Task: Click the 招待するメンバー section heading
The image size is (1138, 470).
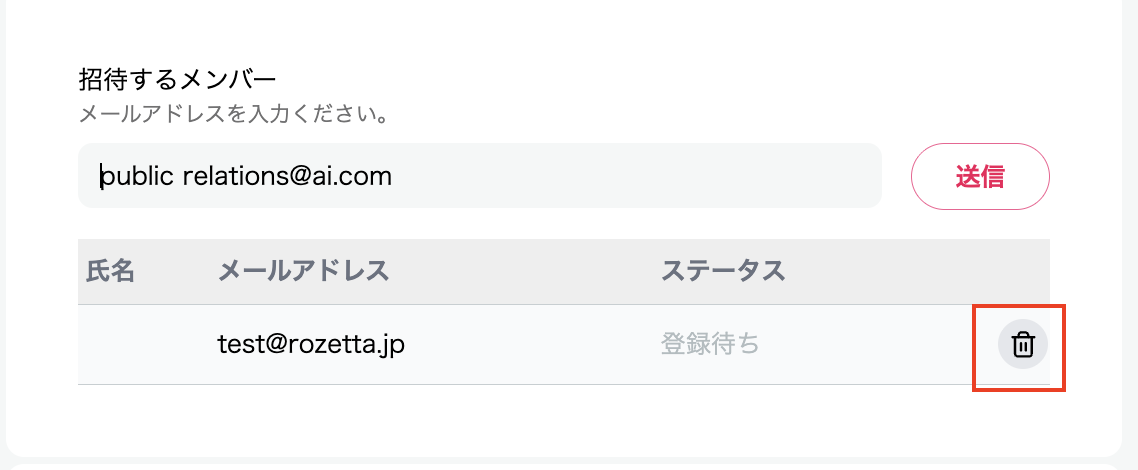Action: (176, 78)
